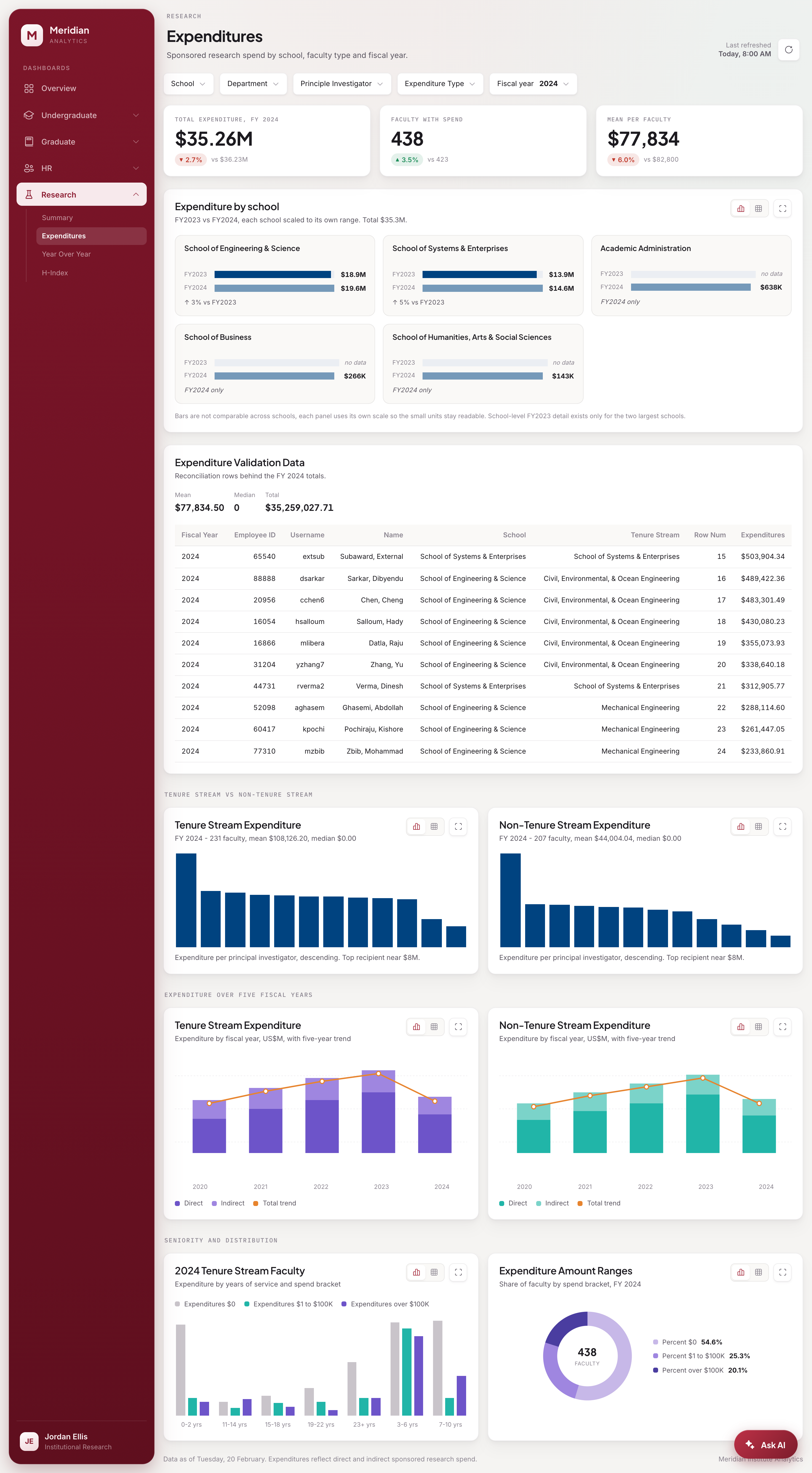Expand the Undergraduate menu section
812x1473 pixels.
[81, 116]
